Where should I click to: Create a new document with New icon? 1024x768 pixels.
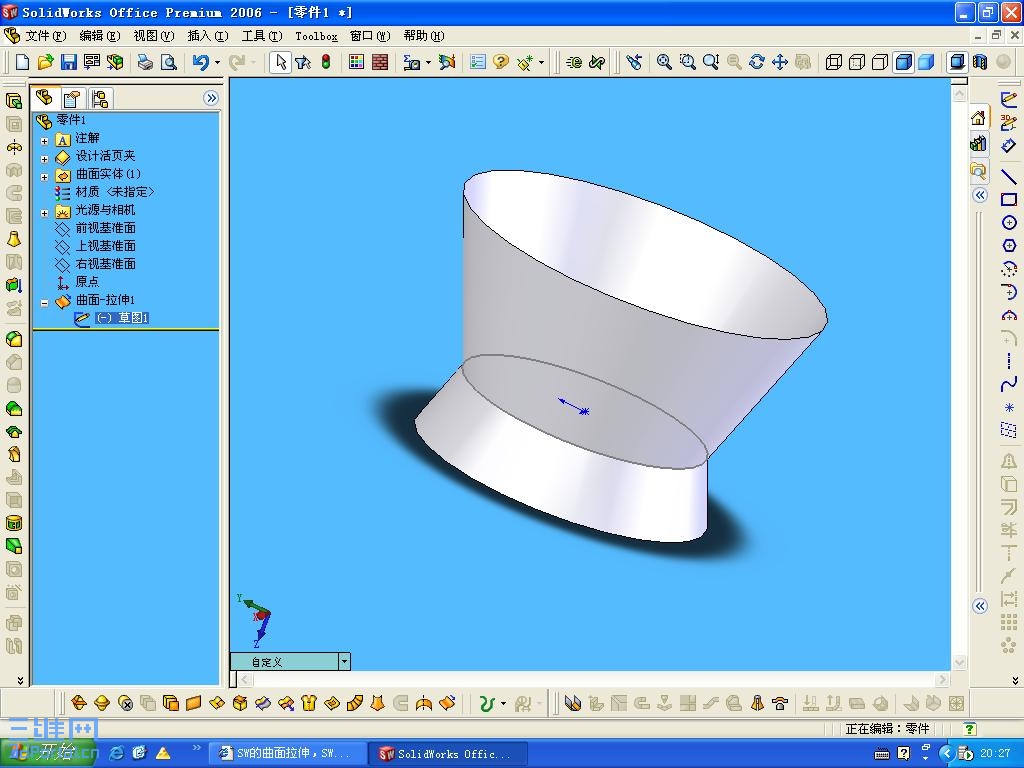tap(22, 62)
